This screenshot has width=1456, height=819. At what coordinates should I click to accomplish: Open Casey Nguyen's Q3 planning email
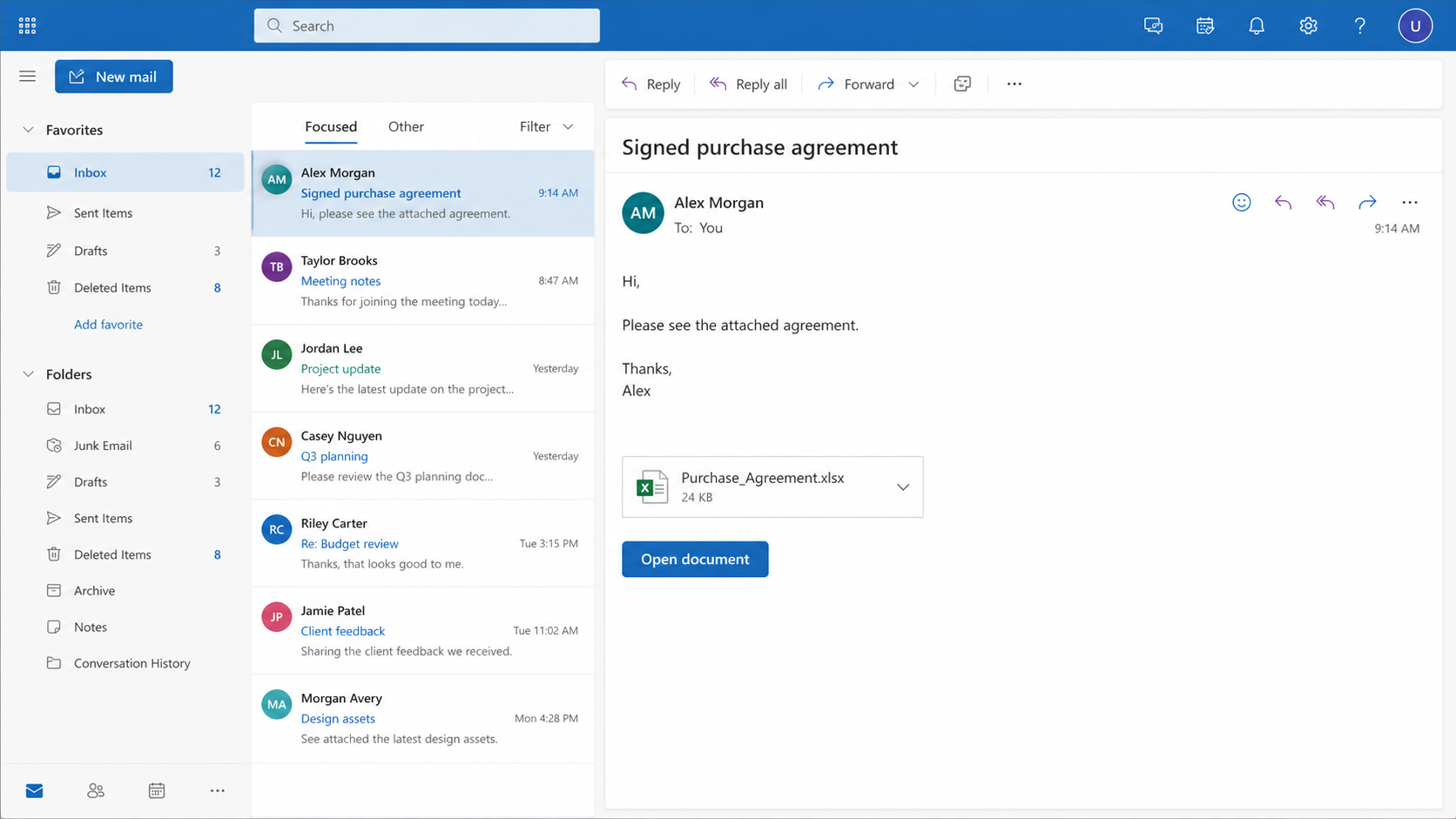pos(423,456)
